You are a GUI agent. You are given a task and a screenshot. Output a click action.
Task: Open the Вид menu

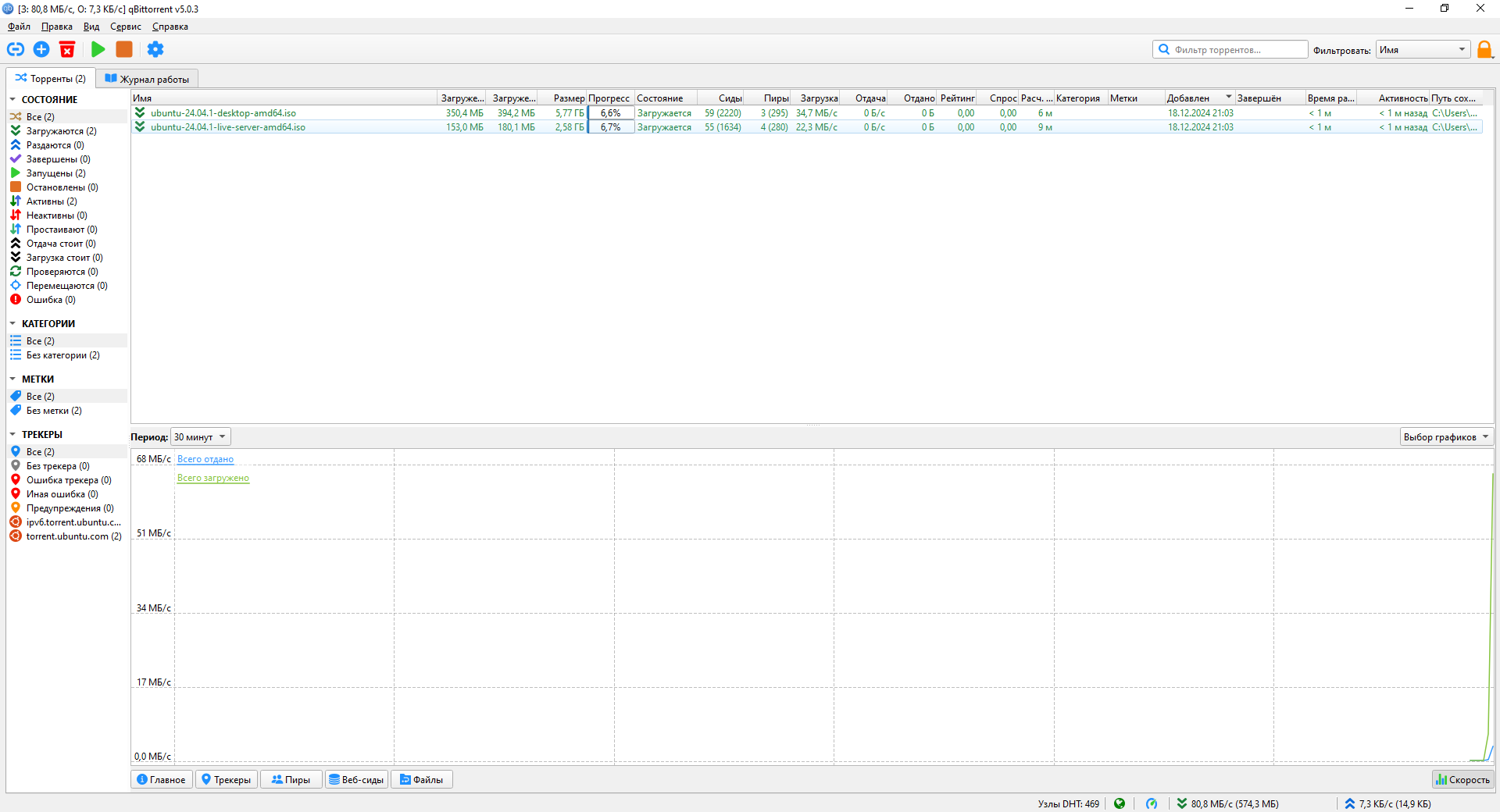[x=91, y=27]
